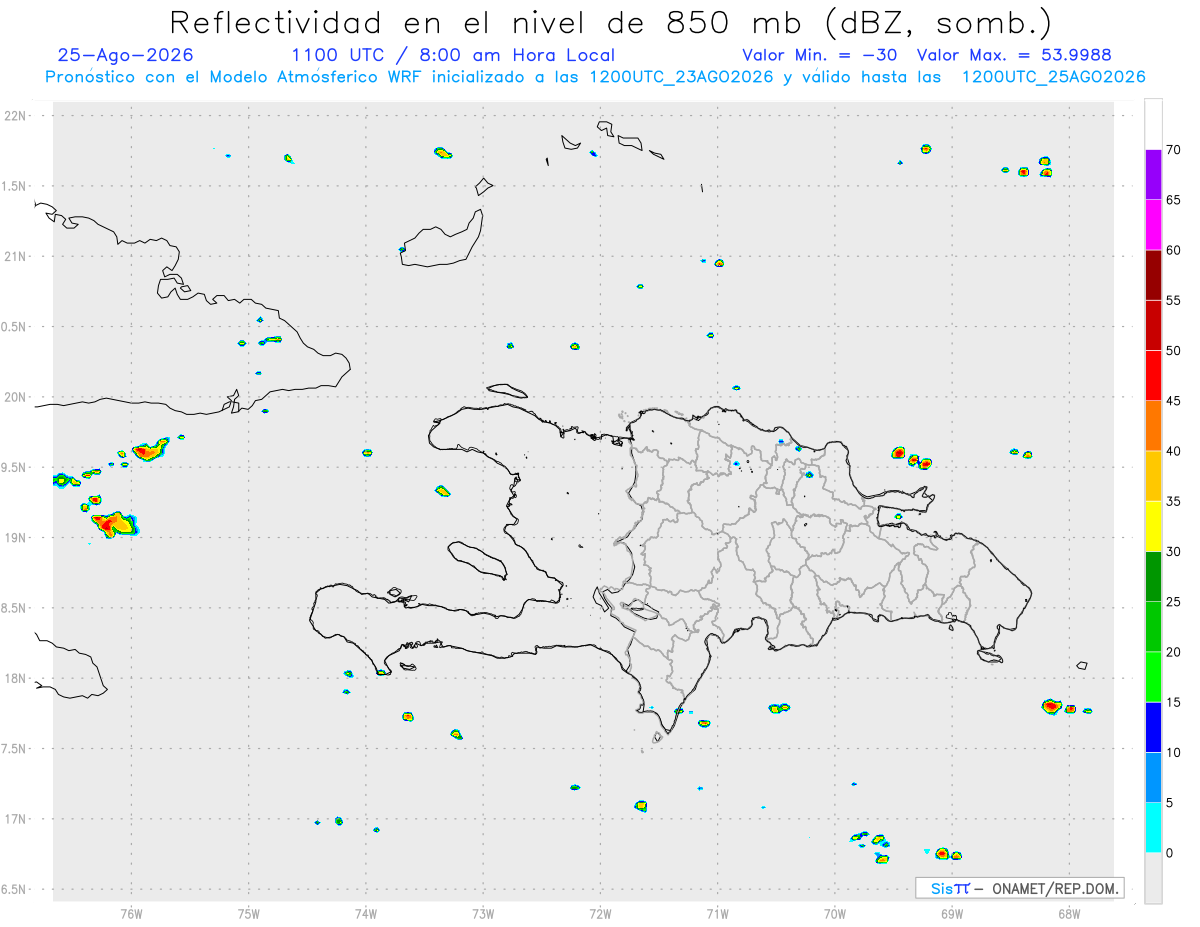Click the time '1100 UTC / 8:00 am Hora Local'
Viewport: 1200px width, 927px height.
coord(453,55)
